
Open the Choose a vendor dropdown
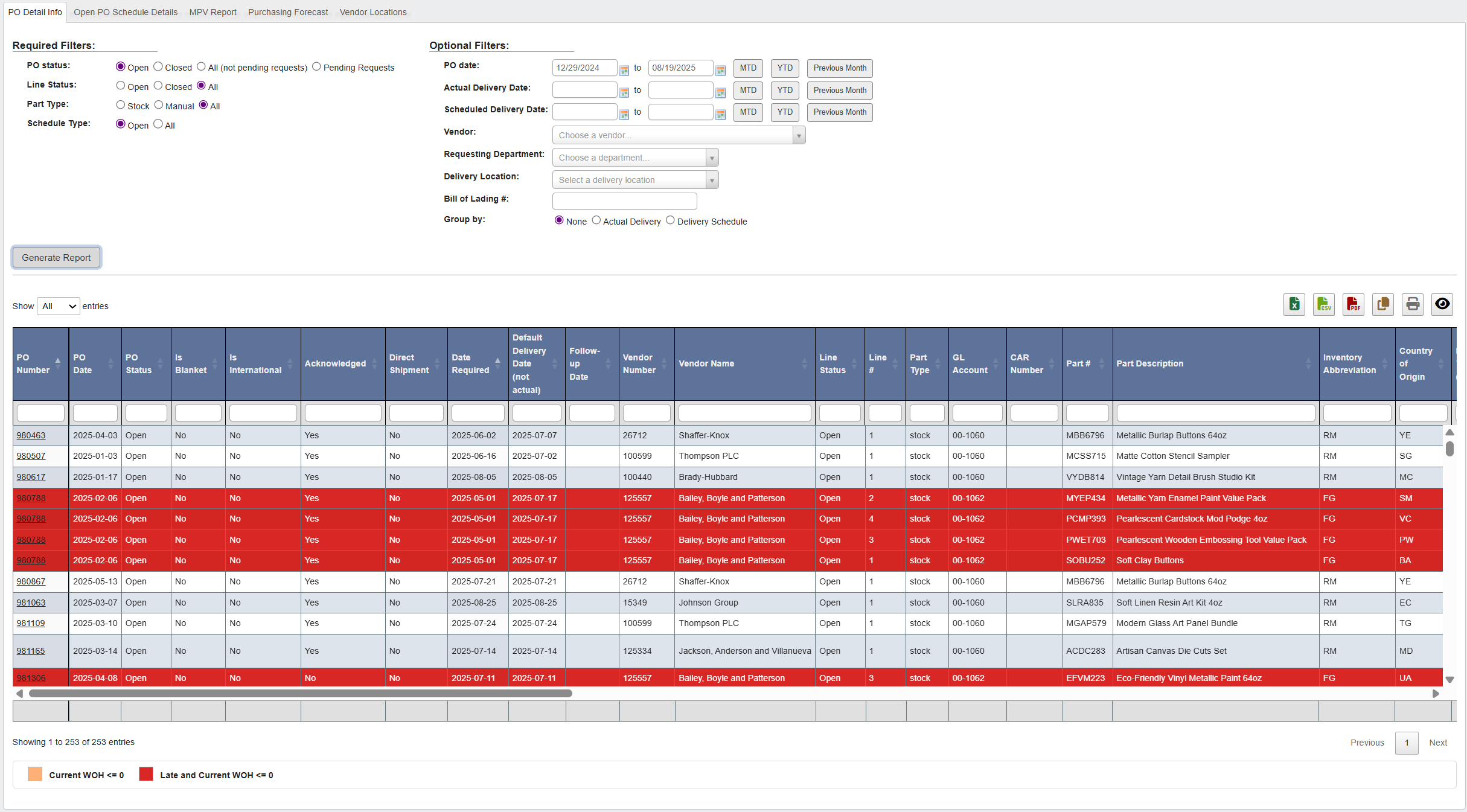678,135
